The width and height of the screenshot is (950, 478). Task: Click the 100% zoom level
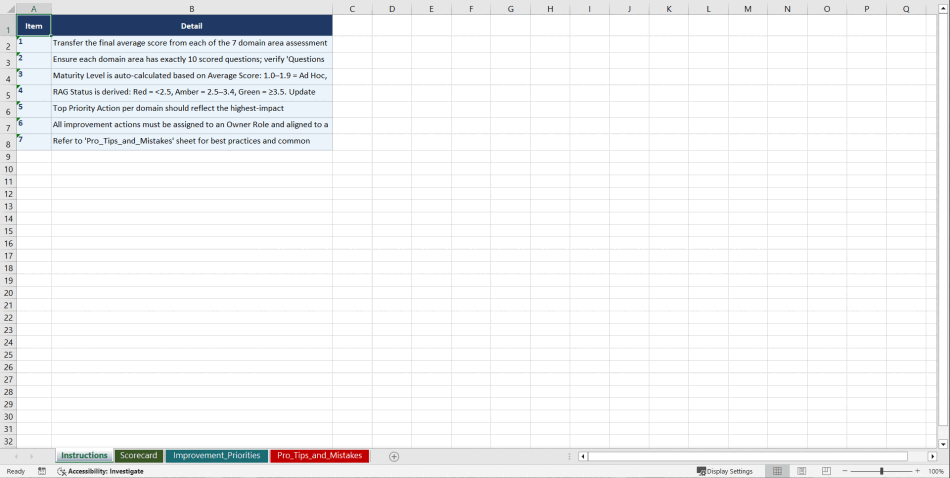coord(936,471)
